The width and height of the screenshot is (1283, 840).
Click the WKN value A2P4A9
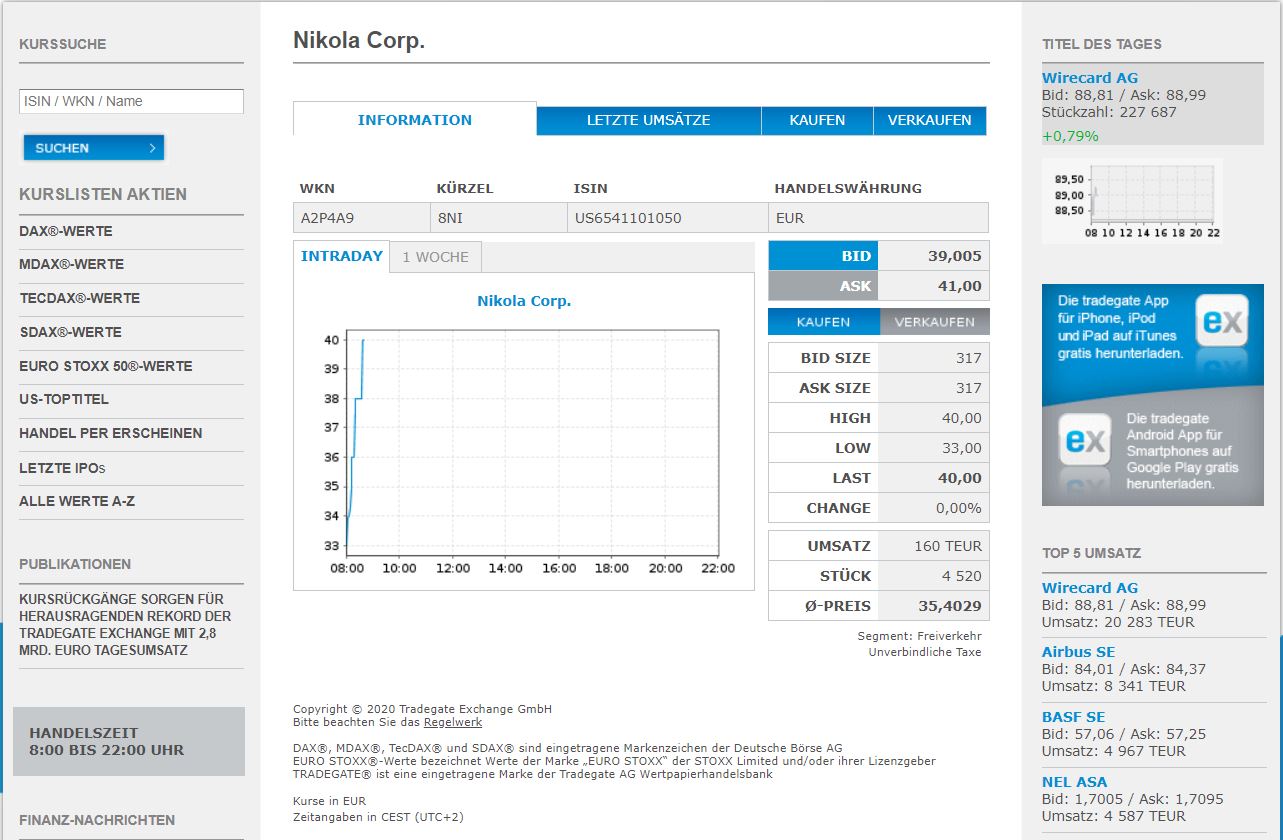click(x=329, y=218)
